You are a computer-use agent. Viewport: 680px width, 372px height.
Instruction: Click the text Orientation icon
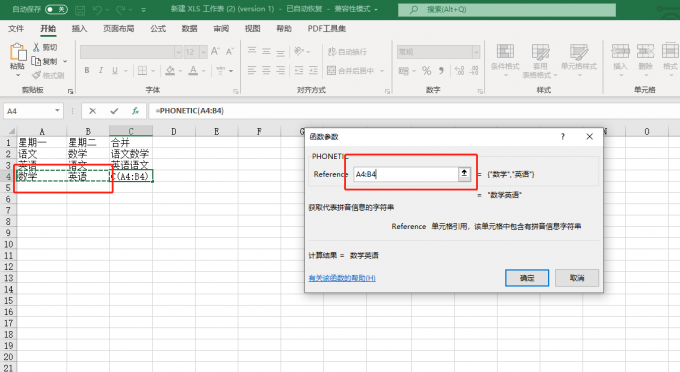[299, 51]
